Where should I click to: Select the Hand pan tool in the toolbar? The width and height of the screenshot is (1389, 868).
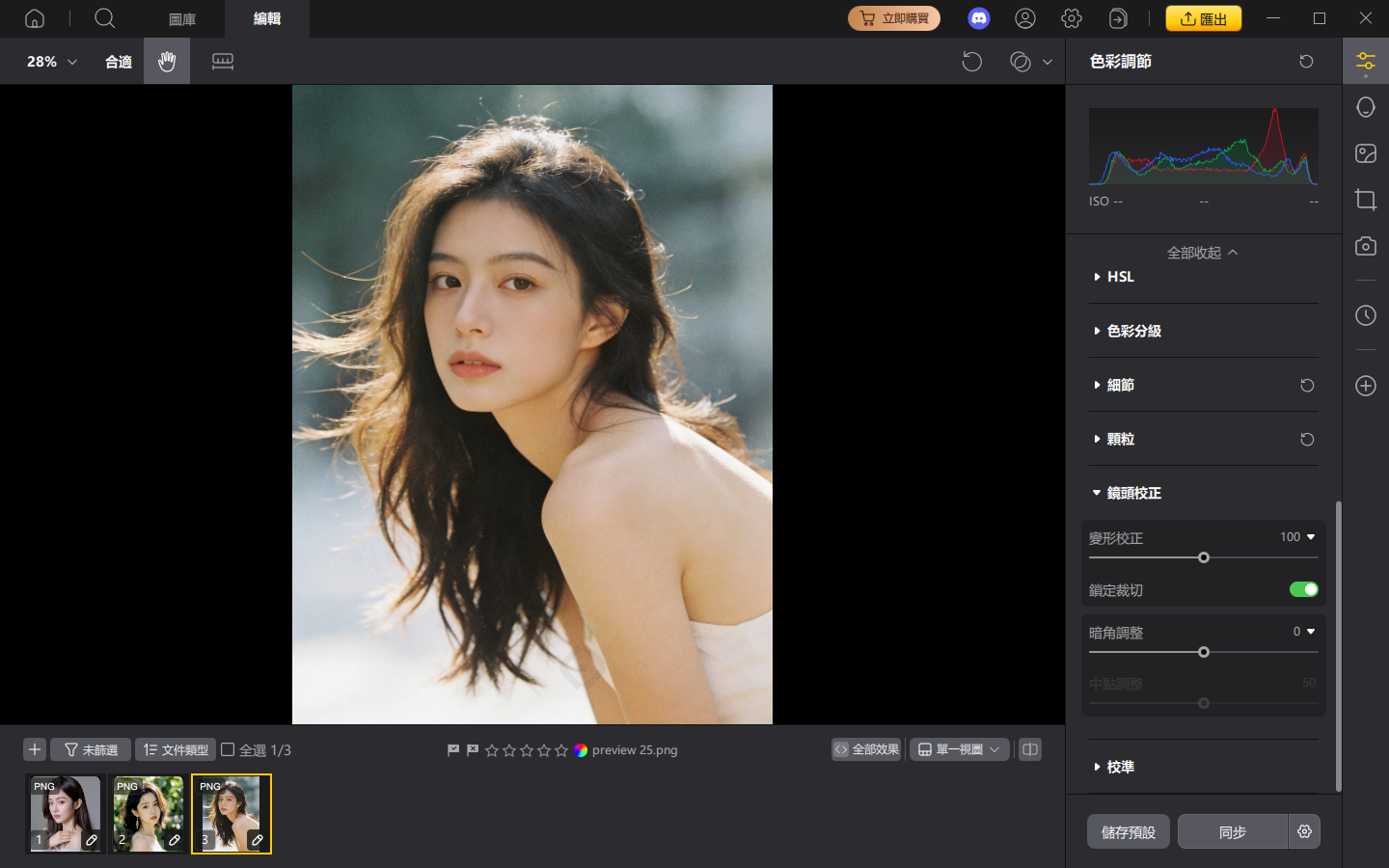tap(166, 61)
